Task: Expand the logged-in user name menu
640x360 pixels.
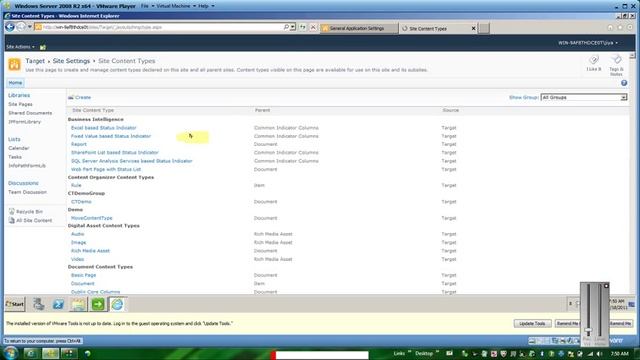Action: [x=588, y=43]
